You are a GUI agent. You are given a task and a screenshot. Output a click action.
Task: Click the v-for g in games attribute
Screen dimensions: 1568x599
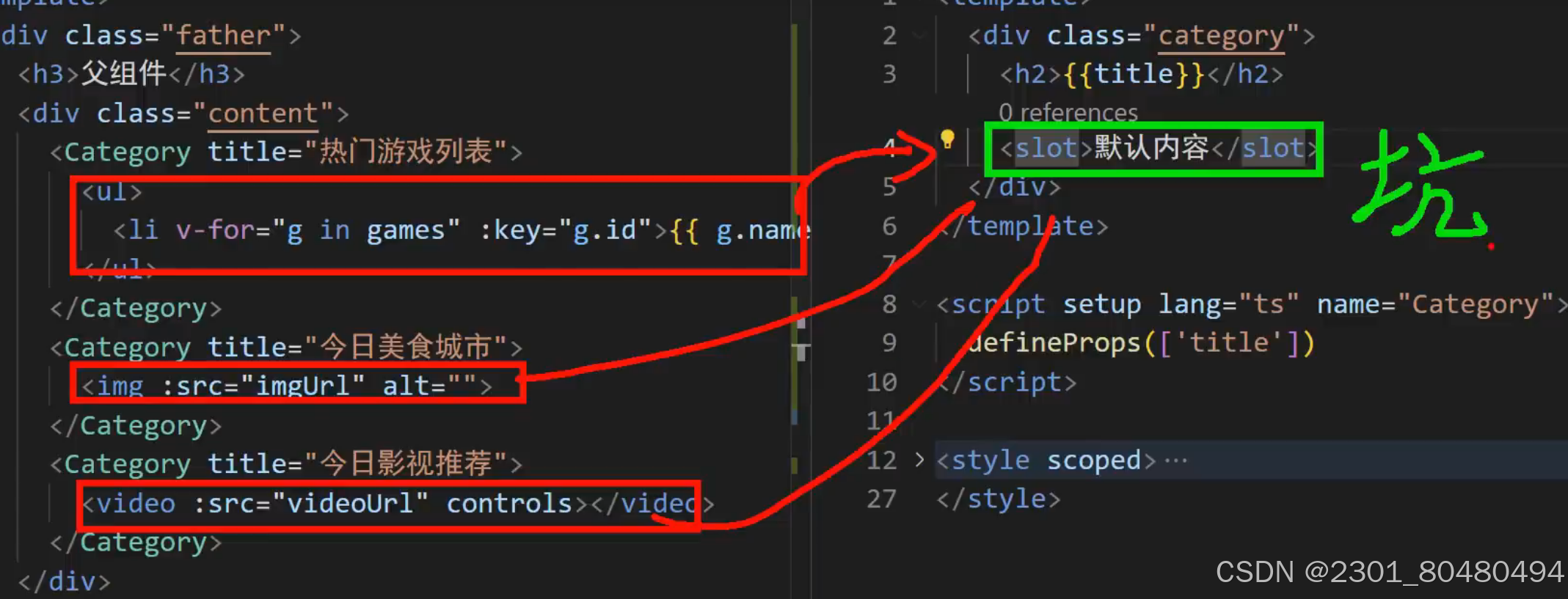point(318,230)
